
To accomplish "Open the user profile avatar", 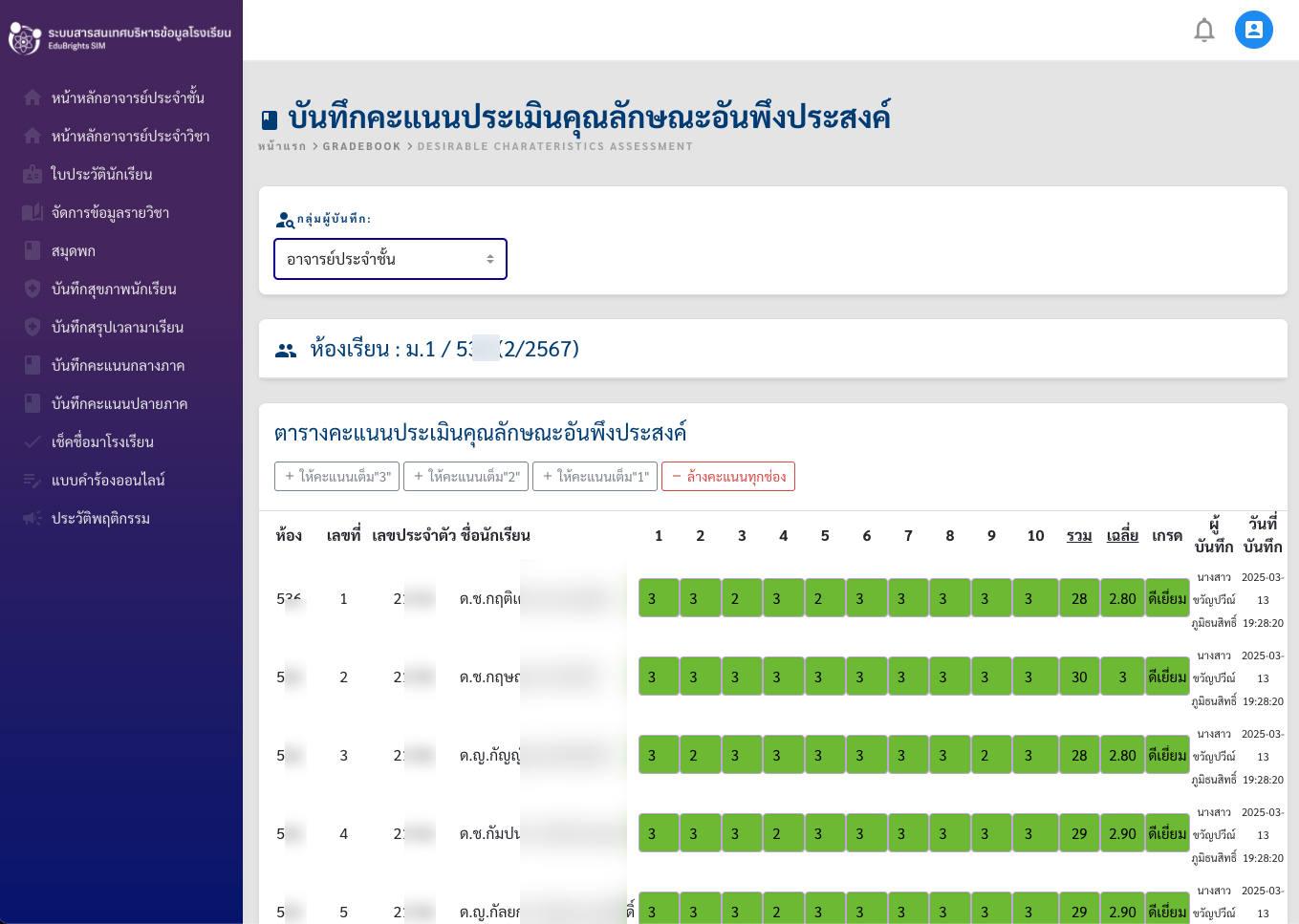I will [1253, 31].
